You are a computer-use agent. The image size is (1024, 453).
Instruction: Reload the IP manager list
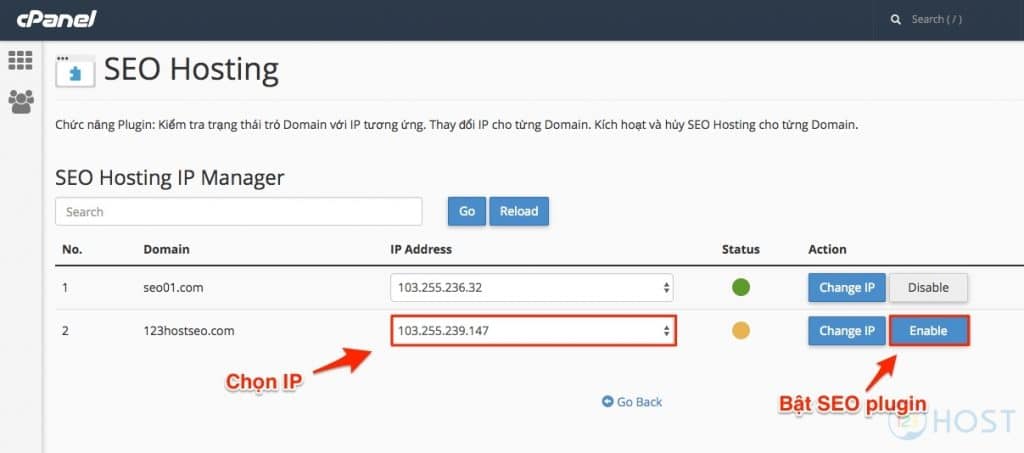click(518, 211)
